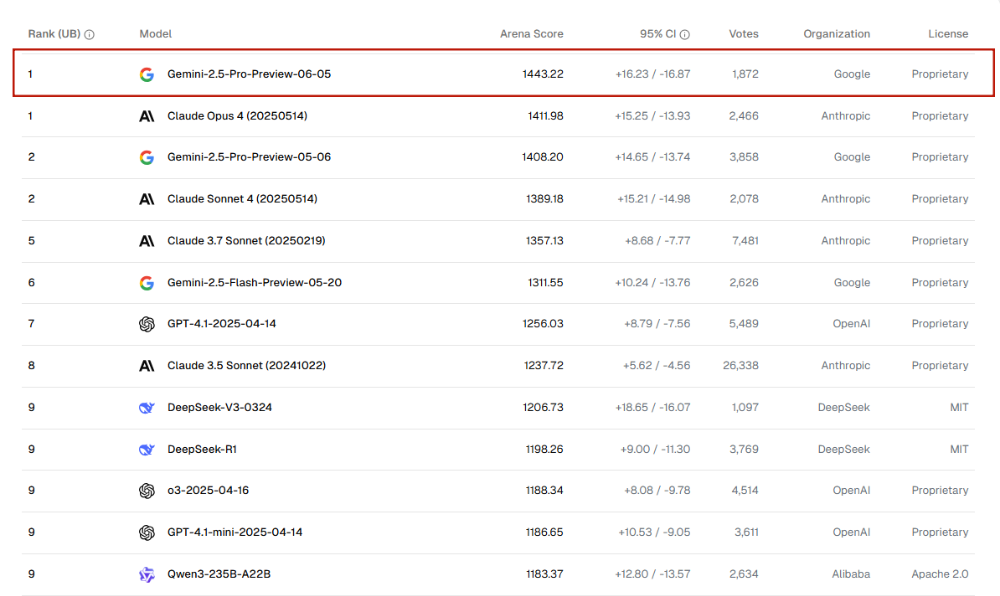1000x596 pixels.
Task: Open the Gemini-2.5-Pro-Preview-05-06 model link
Action: tap(249, 157)
